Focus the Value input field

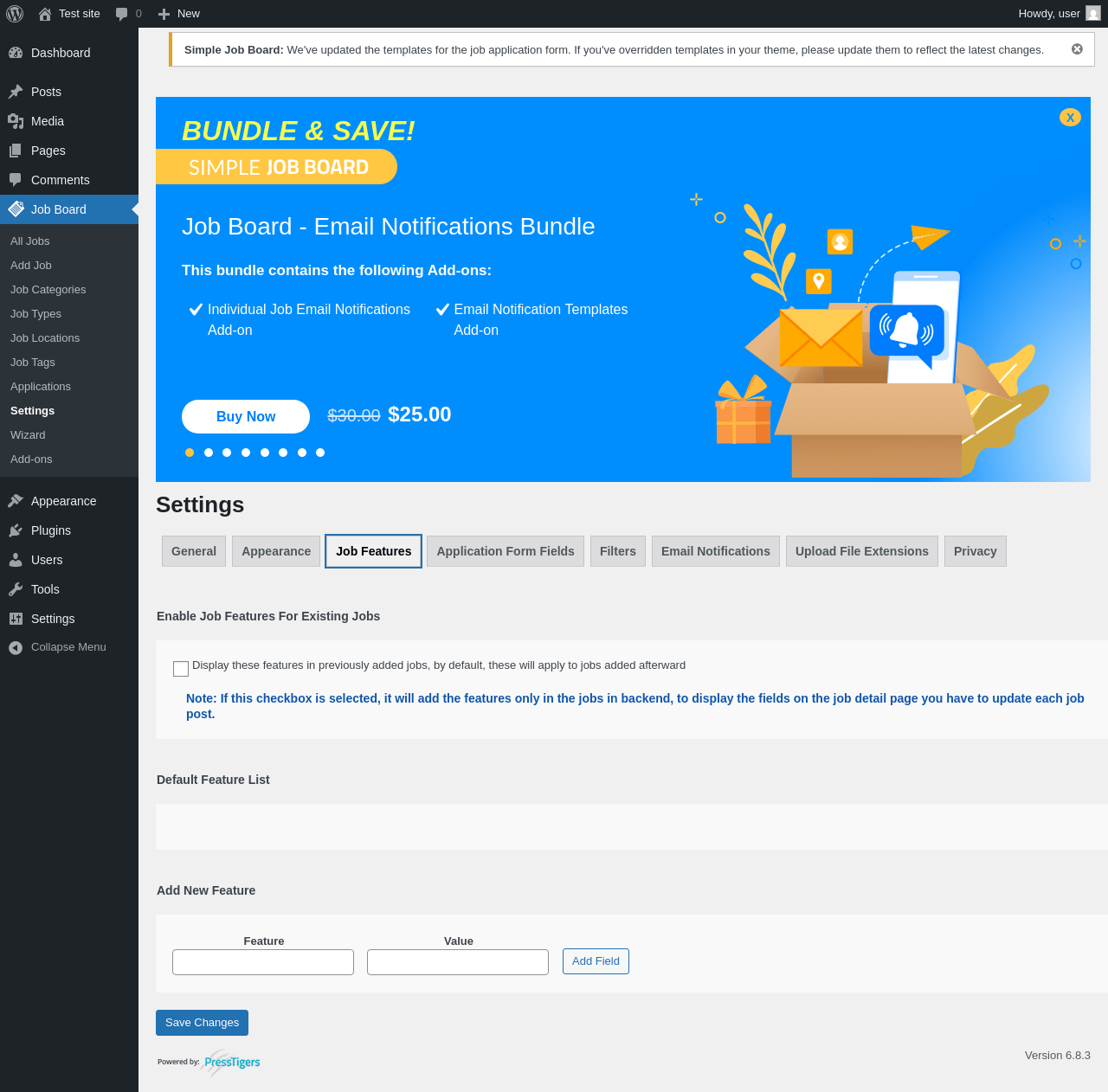click(x=458, y=962)
